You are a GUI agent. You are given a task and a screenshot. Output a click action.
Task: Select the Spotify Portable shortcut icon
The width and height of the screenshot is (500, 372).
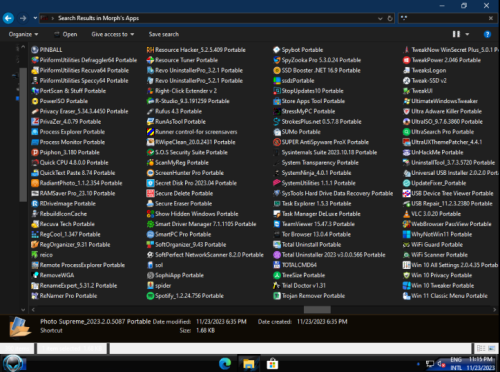click(150, 296)
